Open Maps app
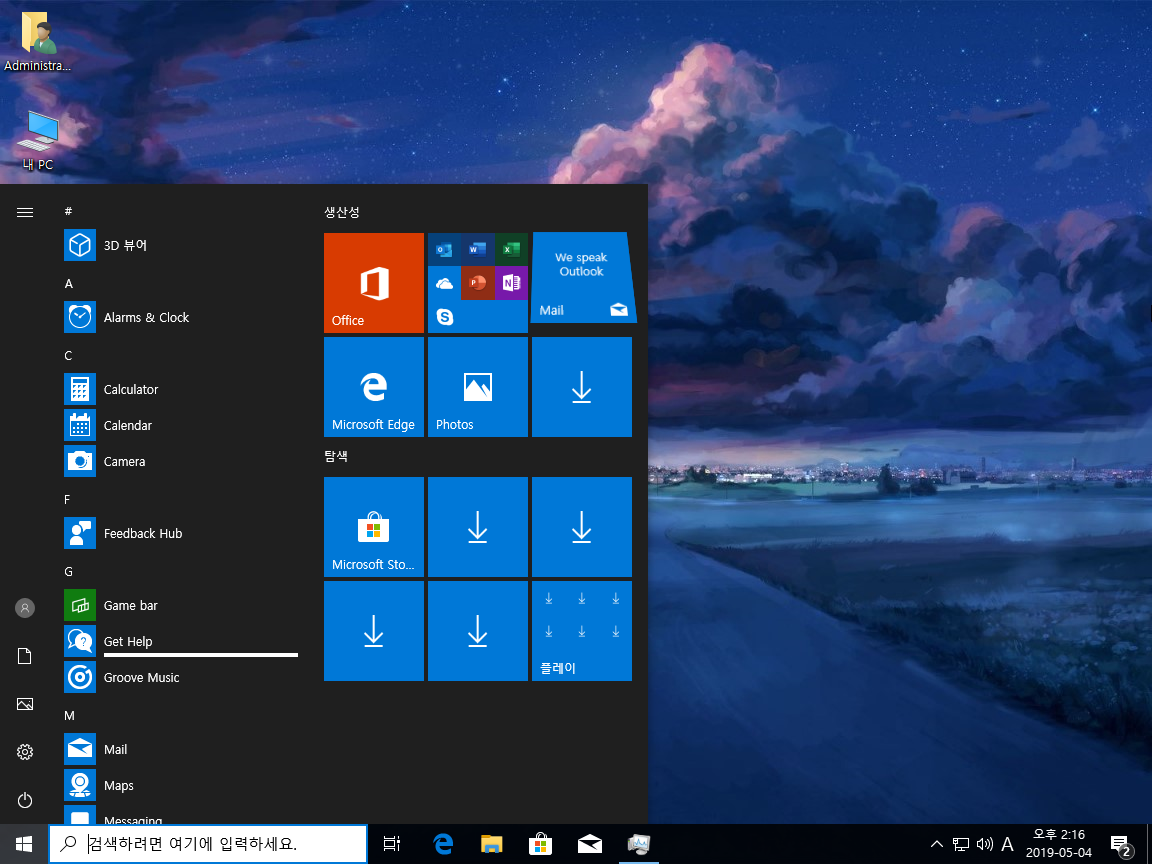Screen dimensions: 1152x864 tap(181, 785)
